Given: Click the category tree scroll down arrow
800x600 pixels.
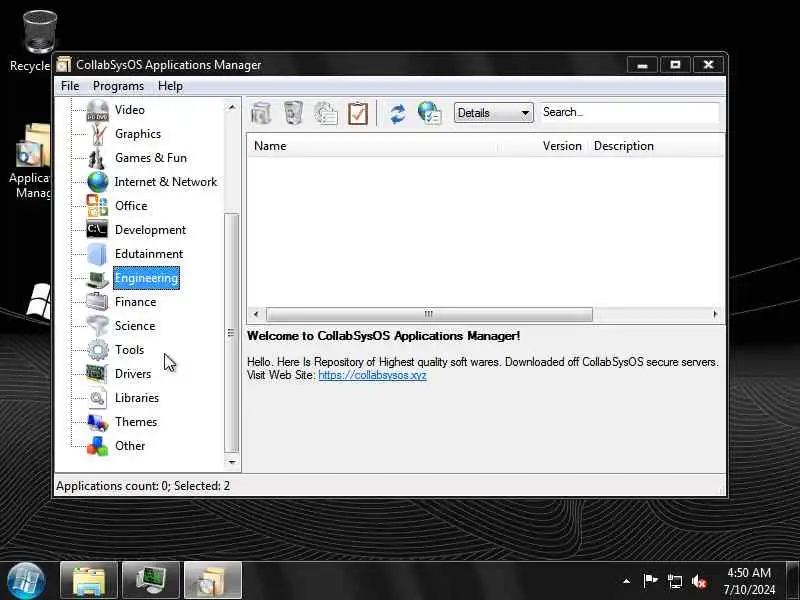Looking at the screenshot, I should point(232,462).
